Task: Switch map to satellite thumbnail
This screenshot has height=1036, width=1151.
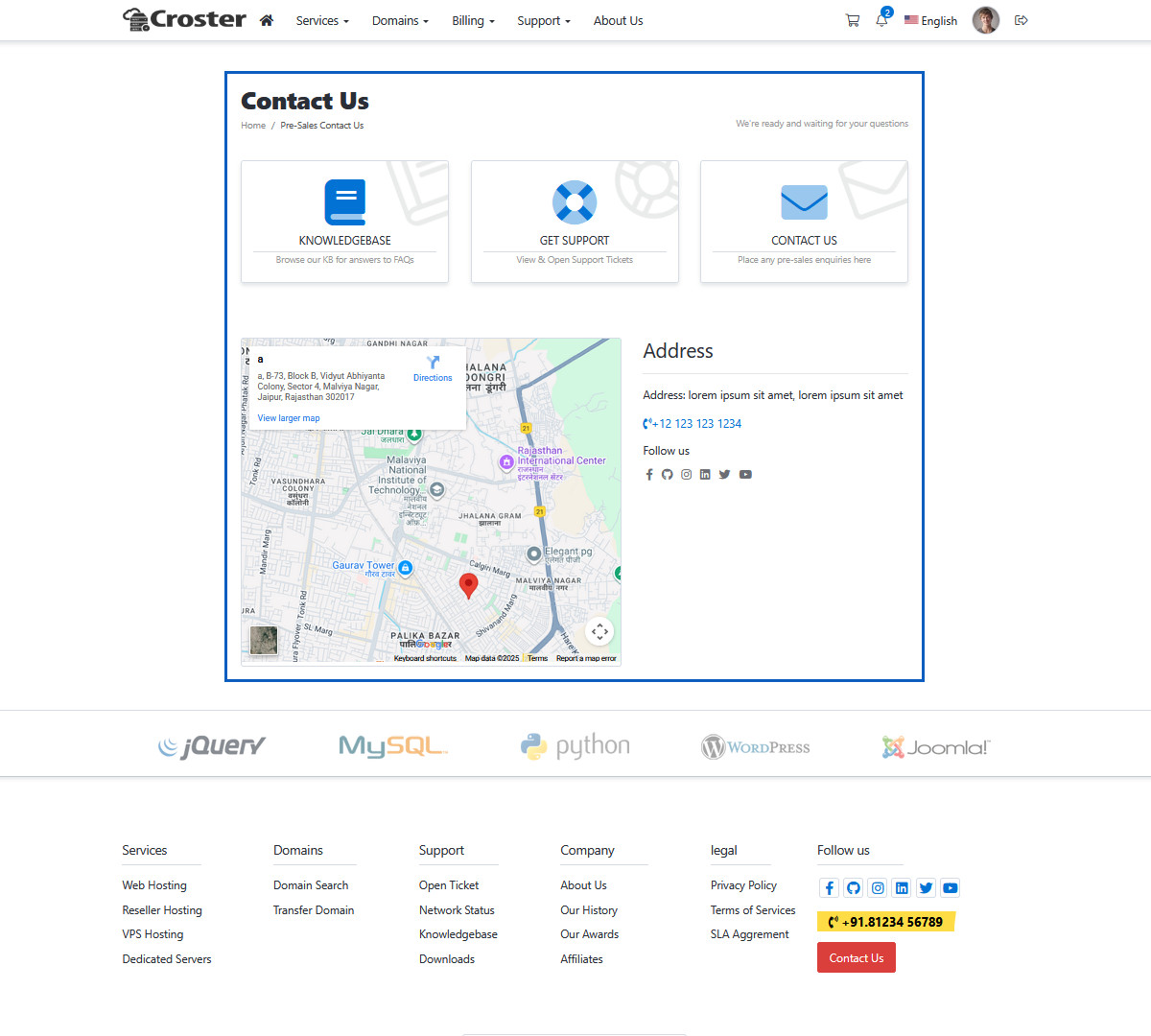Action: click(x=264, y=640)
